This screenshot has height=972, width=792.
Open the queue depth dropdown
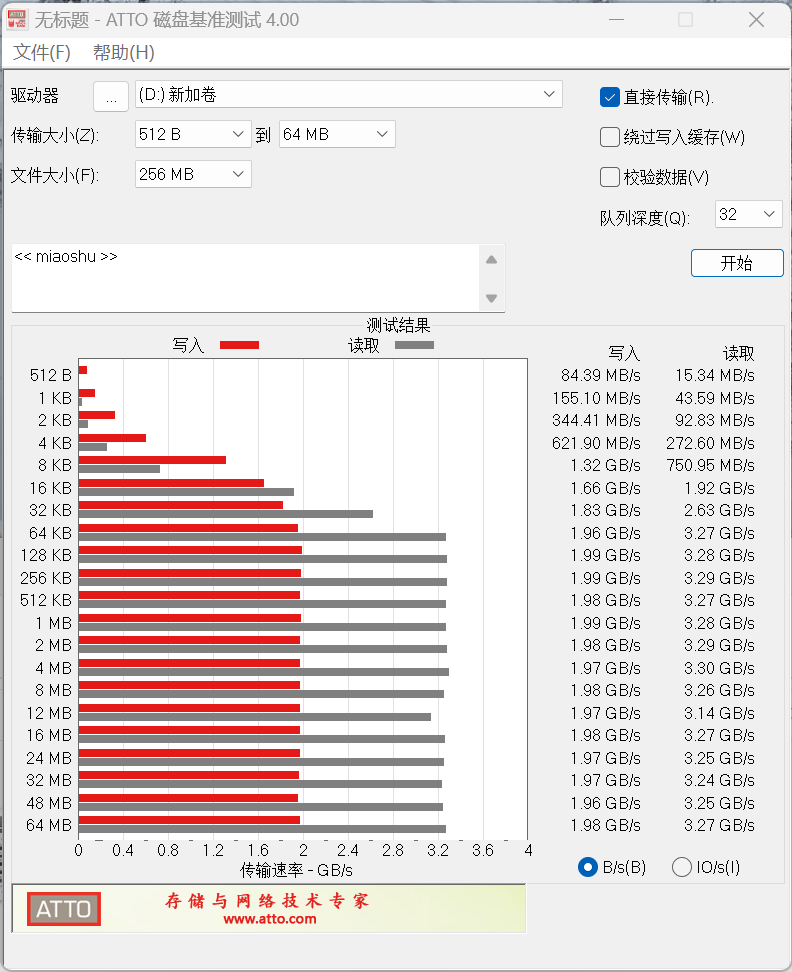pos(769,214)
